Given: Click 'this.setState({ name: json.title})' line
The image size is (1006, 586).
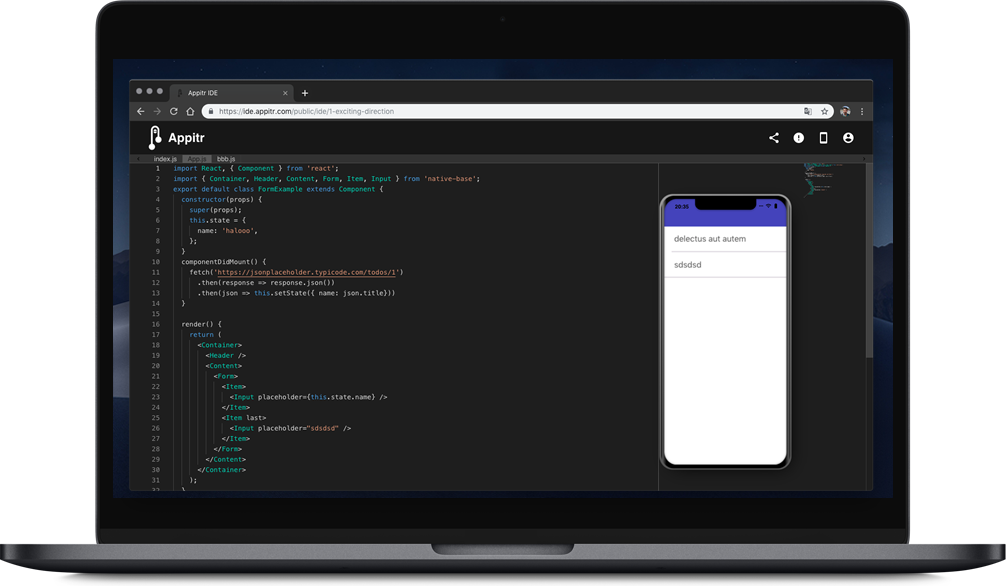Looking at the screenshot, I should [296, 293].
